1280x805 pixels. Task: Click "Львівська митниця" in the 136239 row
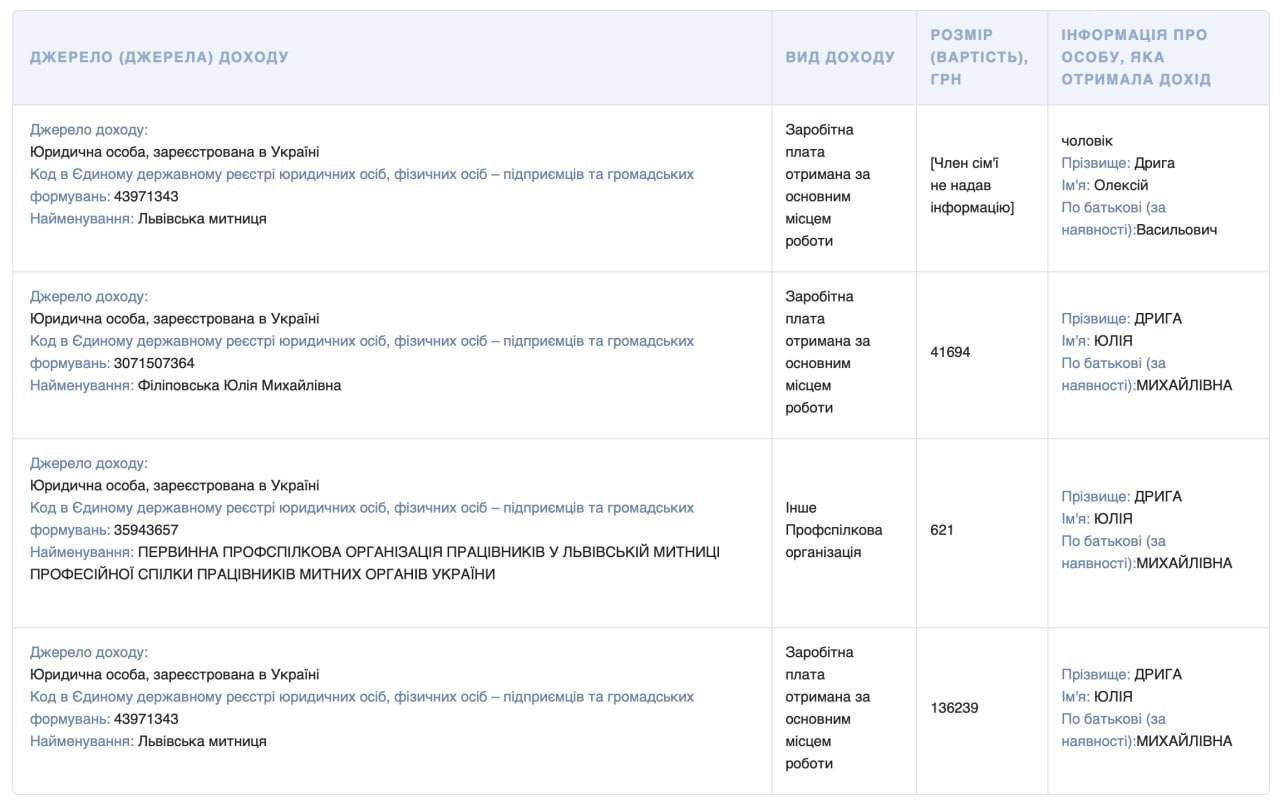(202, 741)
